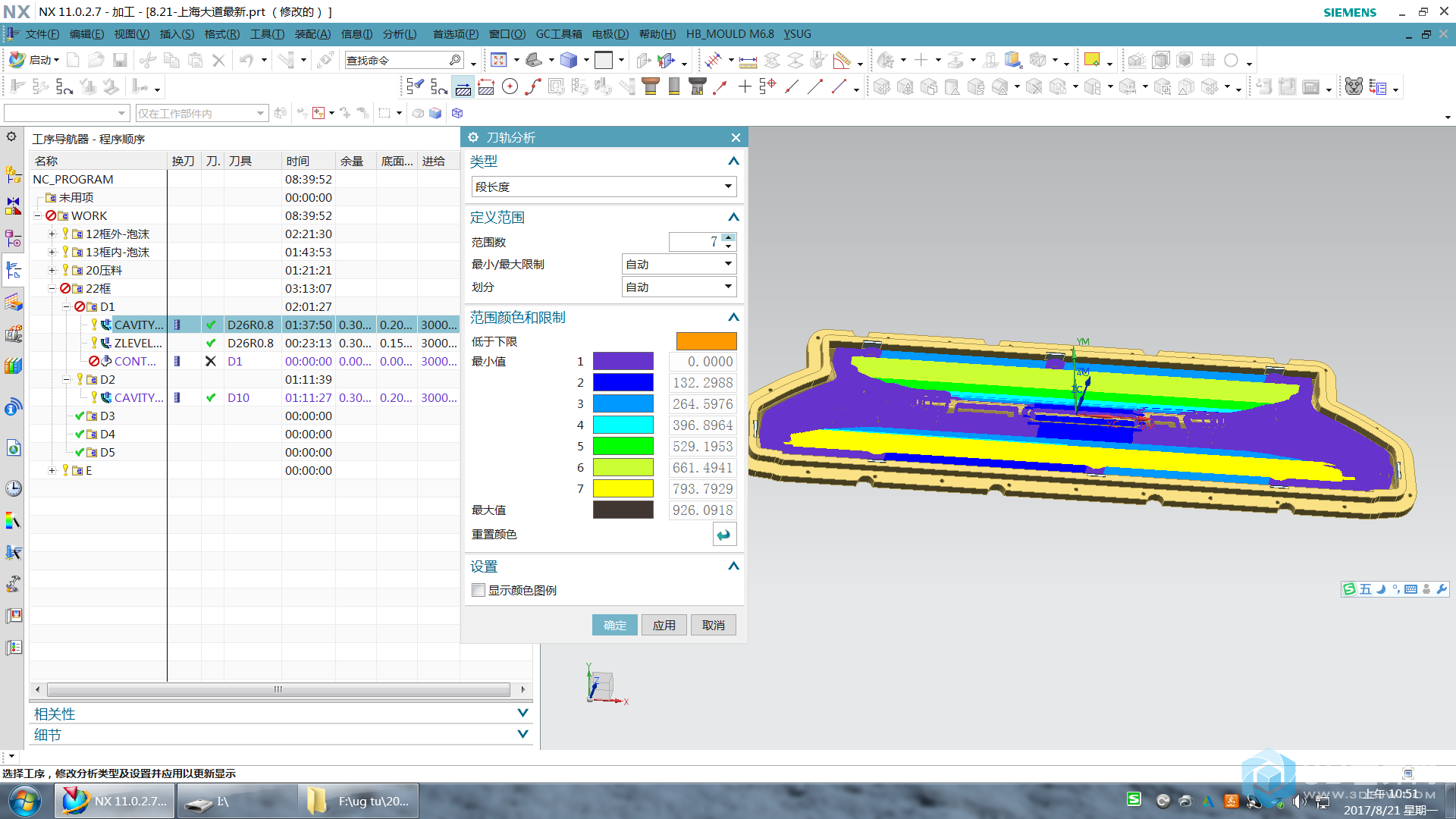Click the black plus point icon
The width and height of the screenshot is (1456, 819).
click(x=745, y=87)
